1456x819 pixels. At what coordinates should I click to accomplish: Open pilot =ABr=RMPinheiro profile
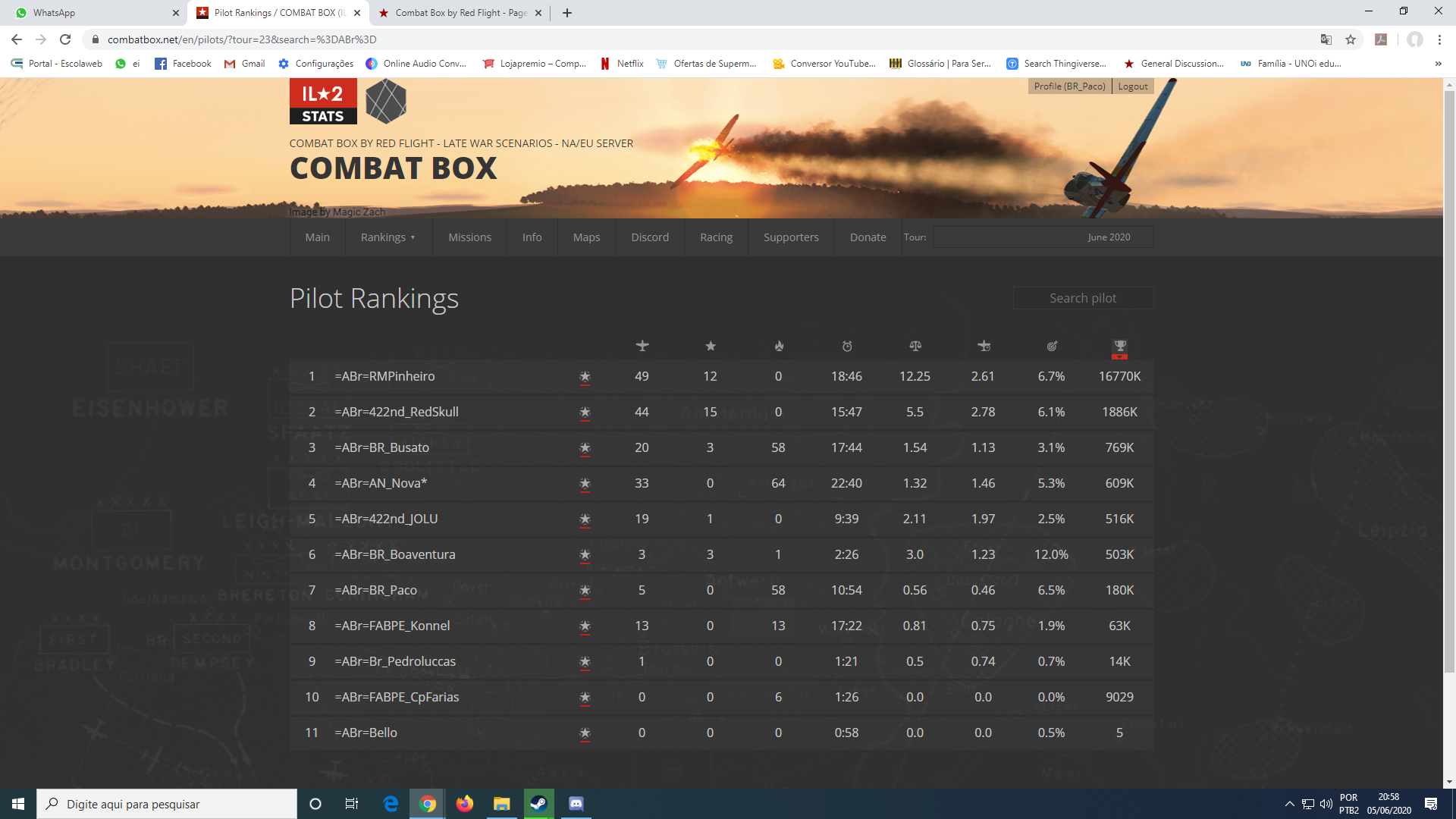384,377
